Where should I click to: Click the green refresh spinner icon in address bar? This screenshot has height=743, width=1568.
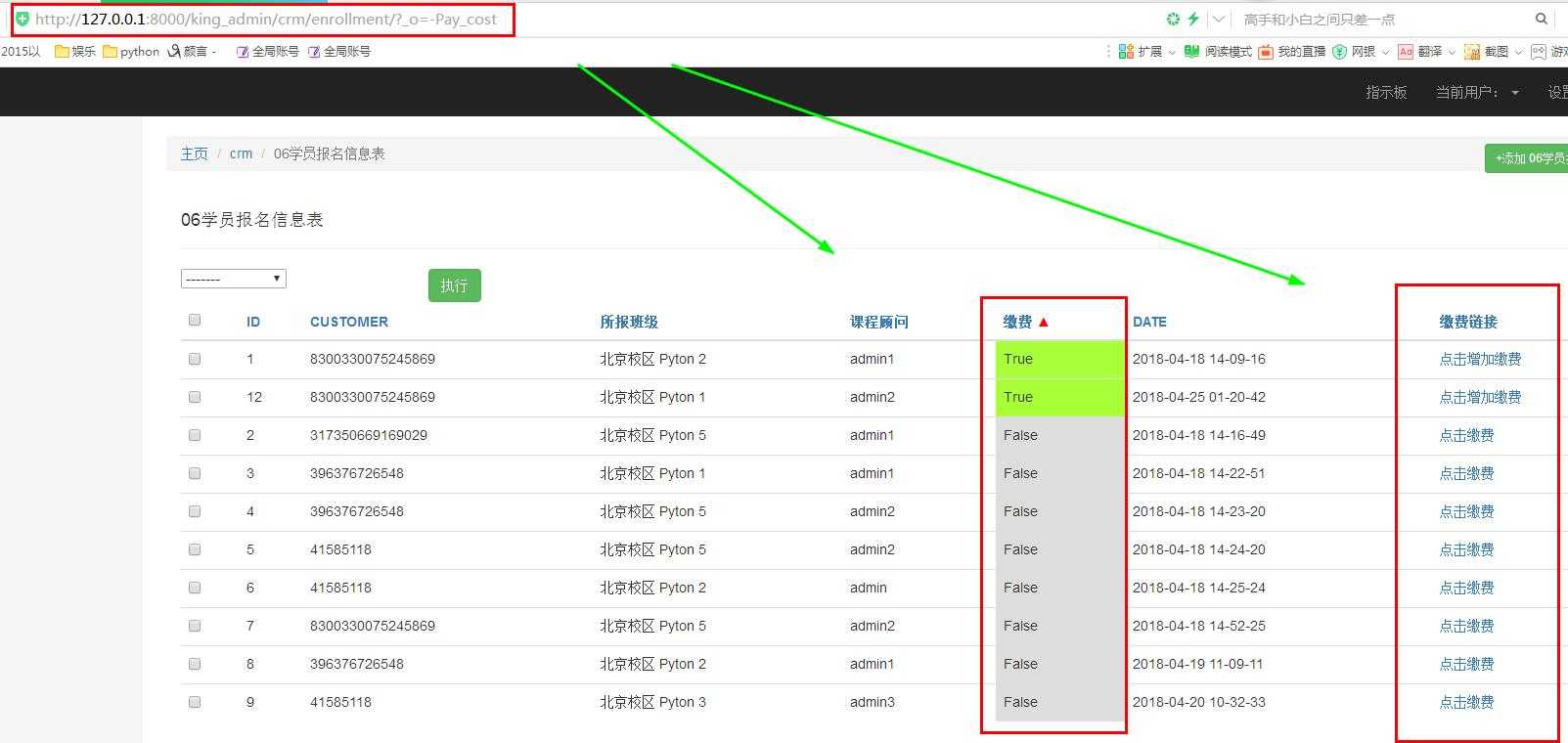(x=1173, y=19)
